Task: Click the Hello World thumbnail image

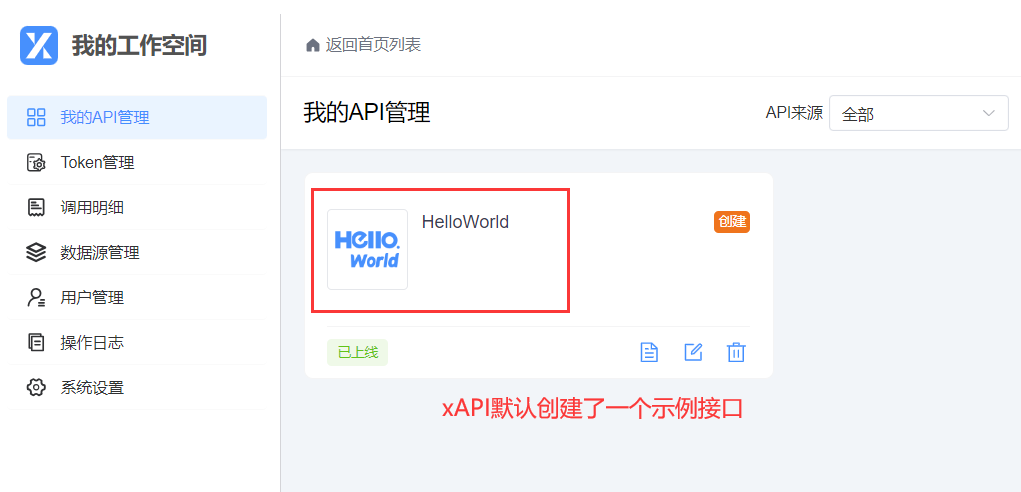Action: point(367,249)
